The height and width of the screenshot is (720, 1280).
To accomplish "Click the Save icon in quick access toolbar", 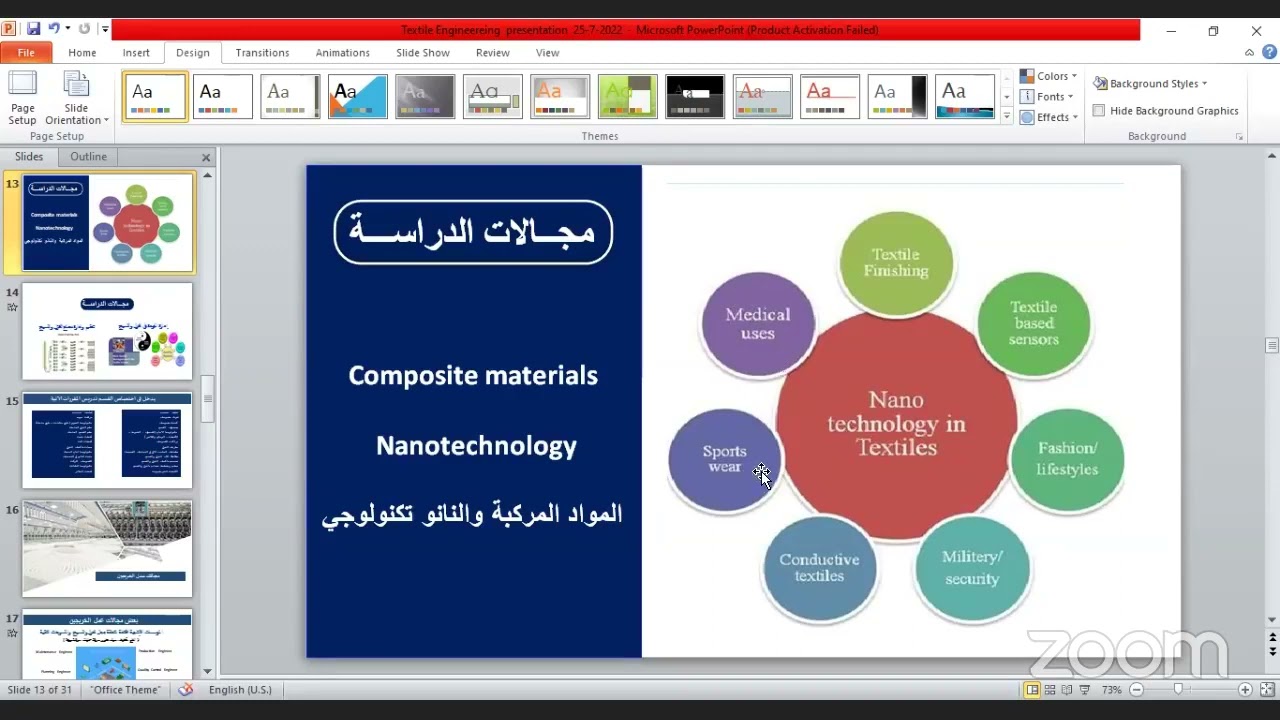I will [x=33, y=29].
